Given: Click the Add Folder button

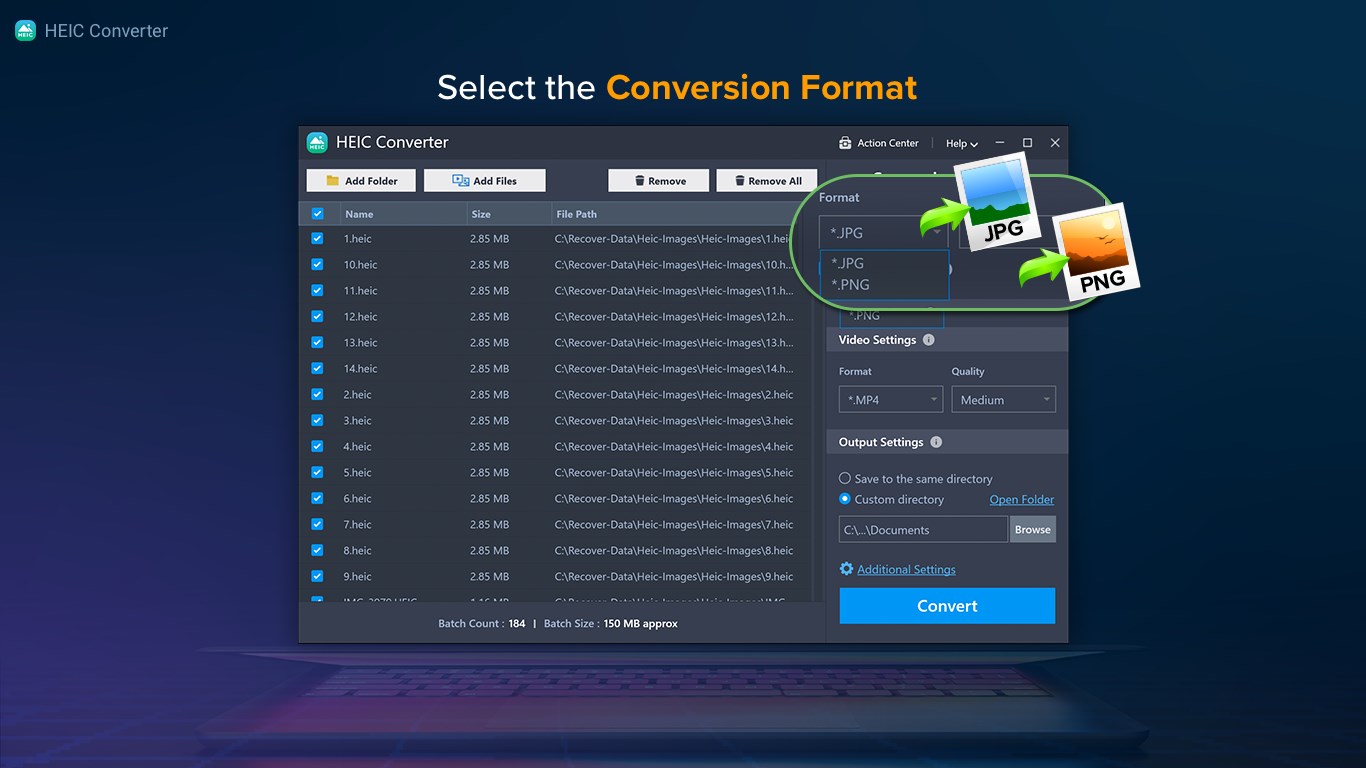Looking at the screenshot, I should coord(361,181).
